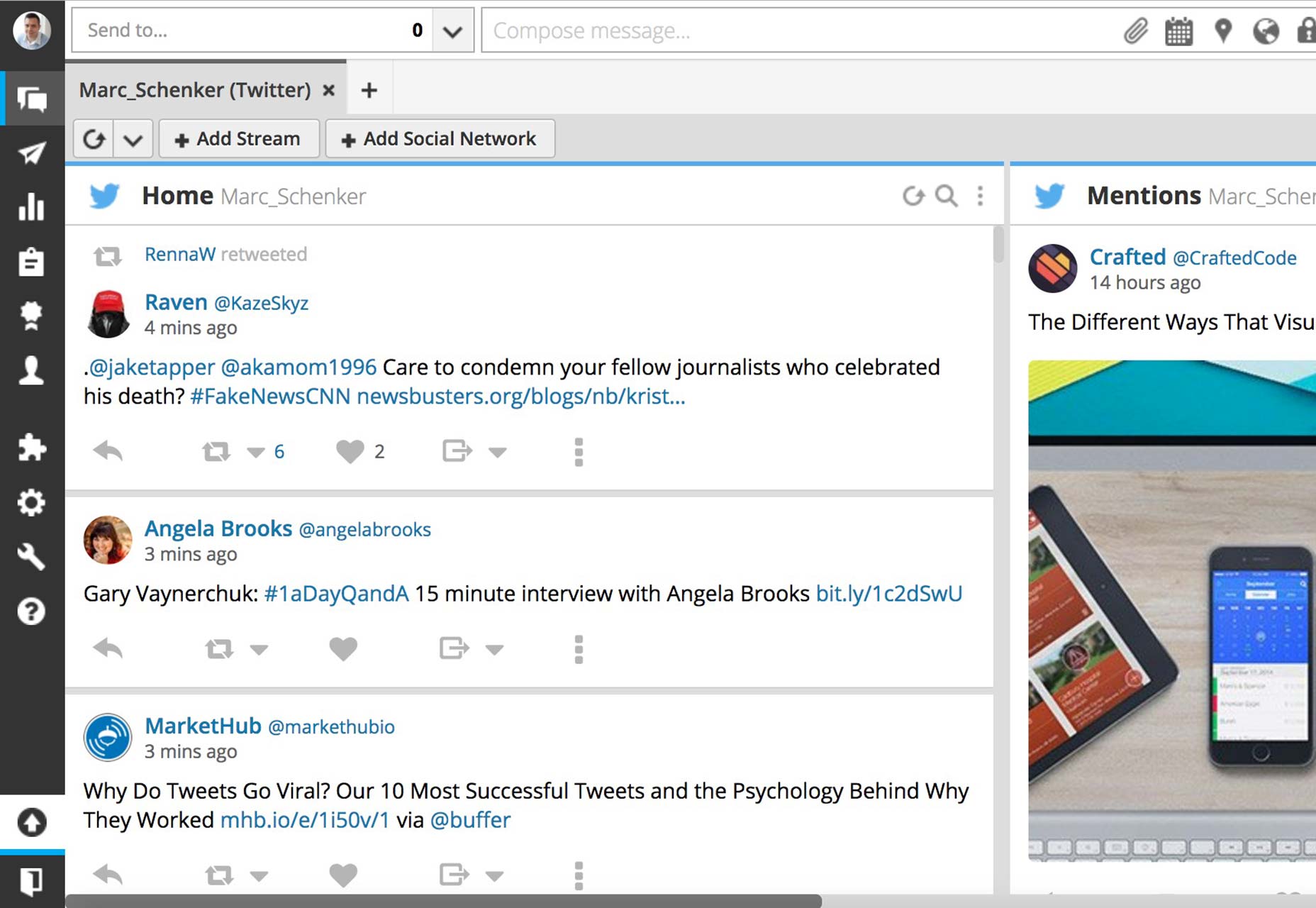
Task: Open Help question mark icon
Action: pos(32,611)
